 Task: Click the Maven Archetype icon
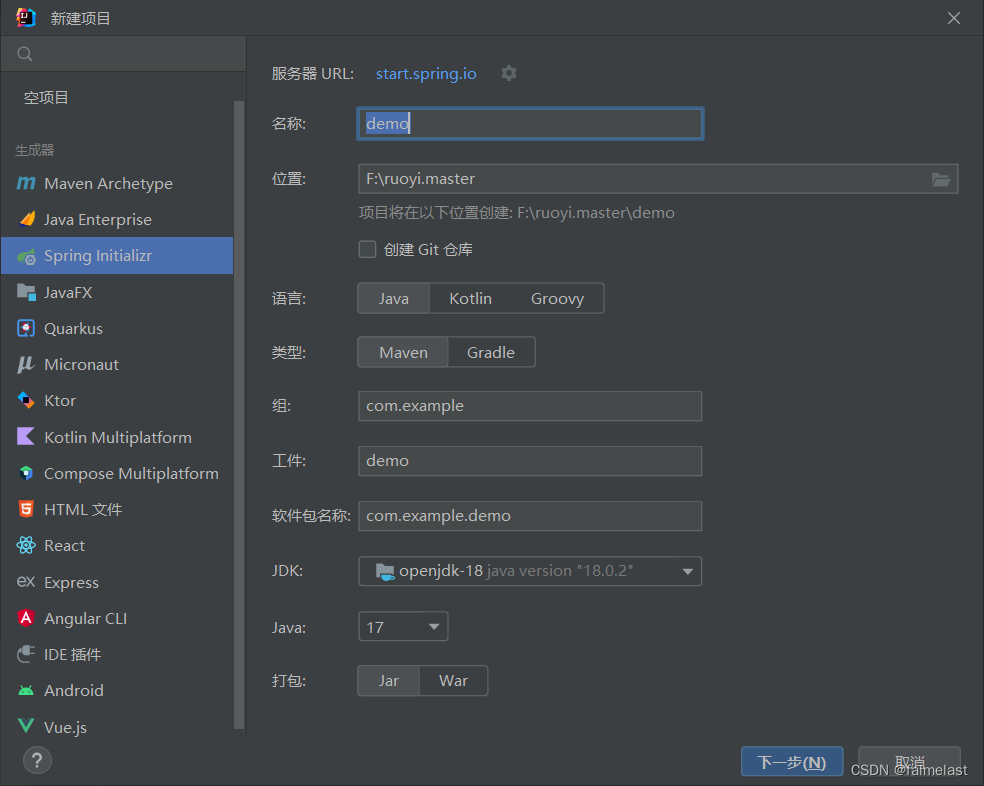pos(26,183)
